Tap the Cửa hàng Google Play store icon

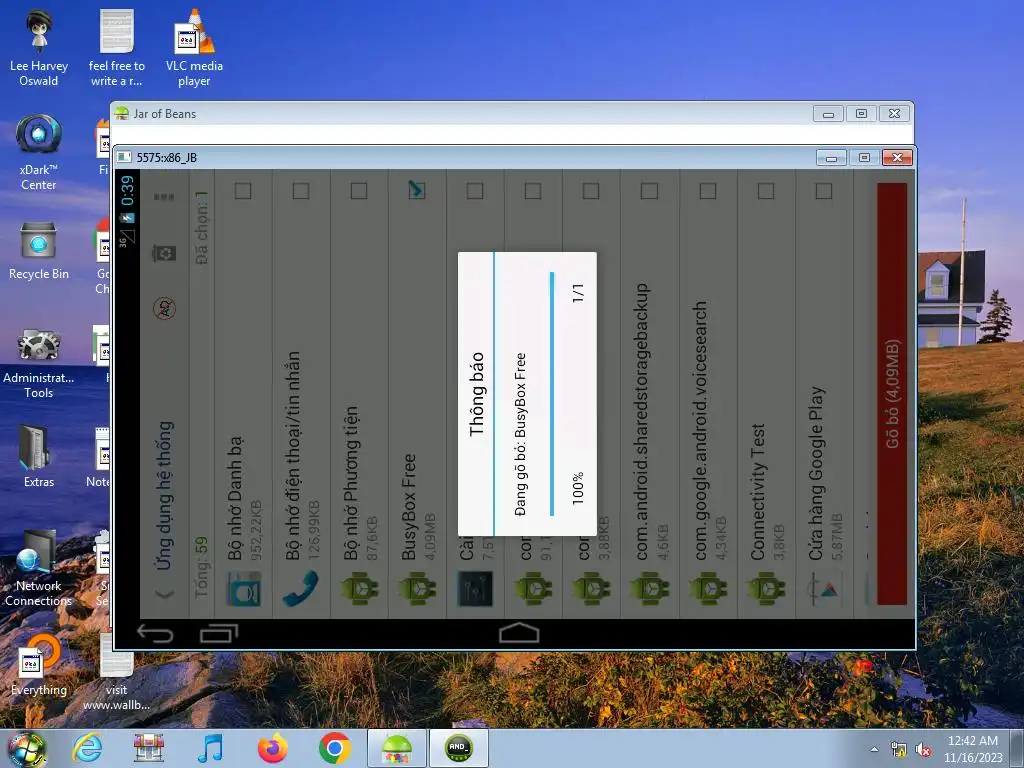pos(824,588)
